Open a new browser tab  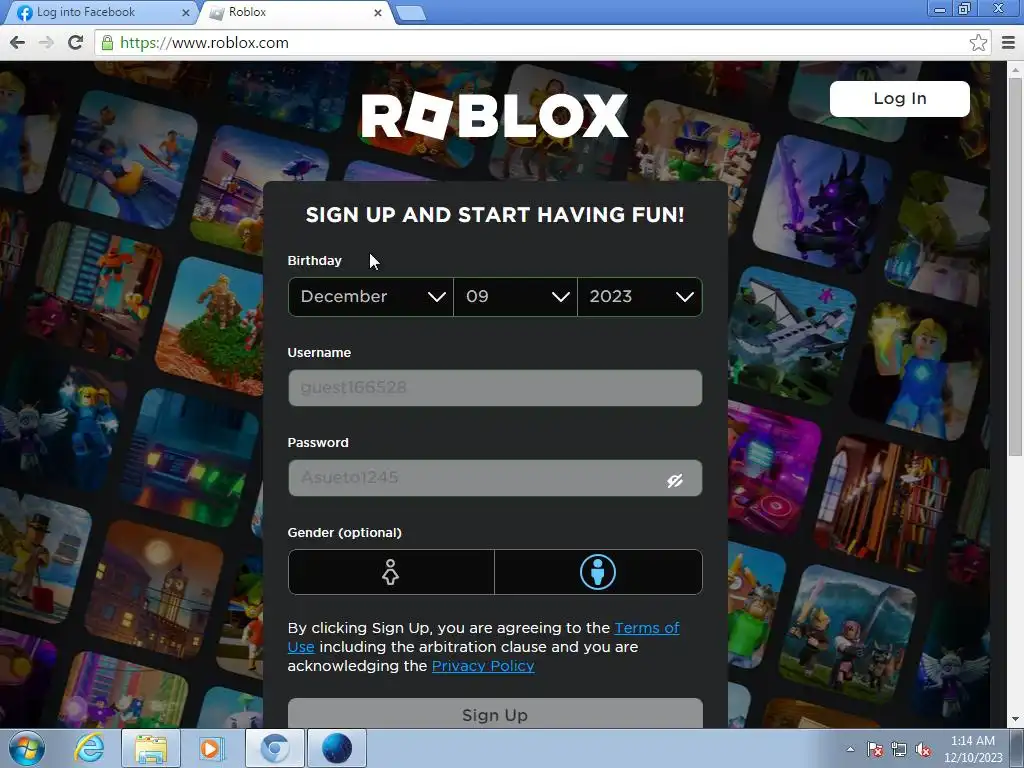click(x=411, y=13)
